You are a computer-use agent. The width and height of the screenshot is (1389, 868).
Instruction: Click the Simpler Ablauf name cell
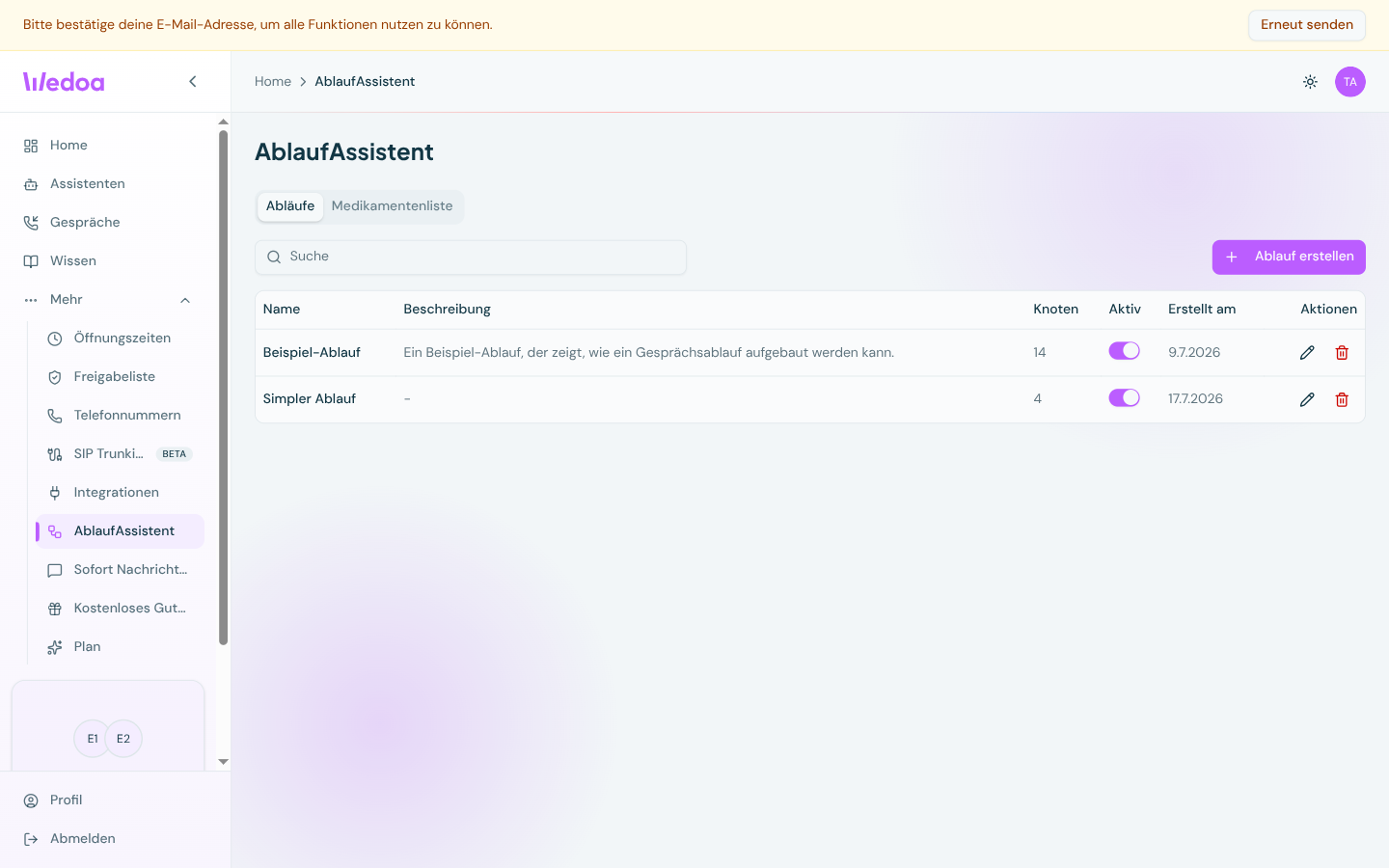pyautogui.click(x=310, y=399)
